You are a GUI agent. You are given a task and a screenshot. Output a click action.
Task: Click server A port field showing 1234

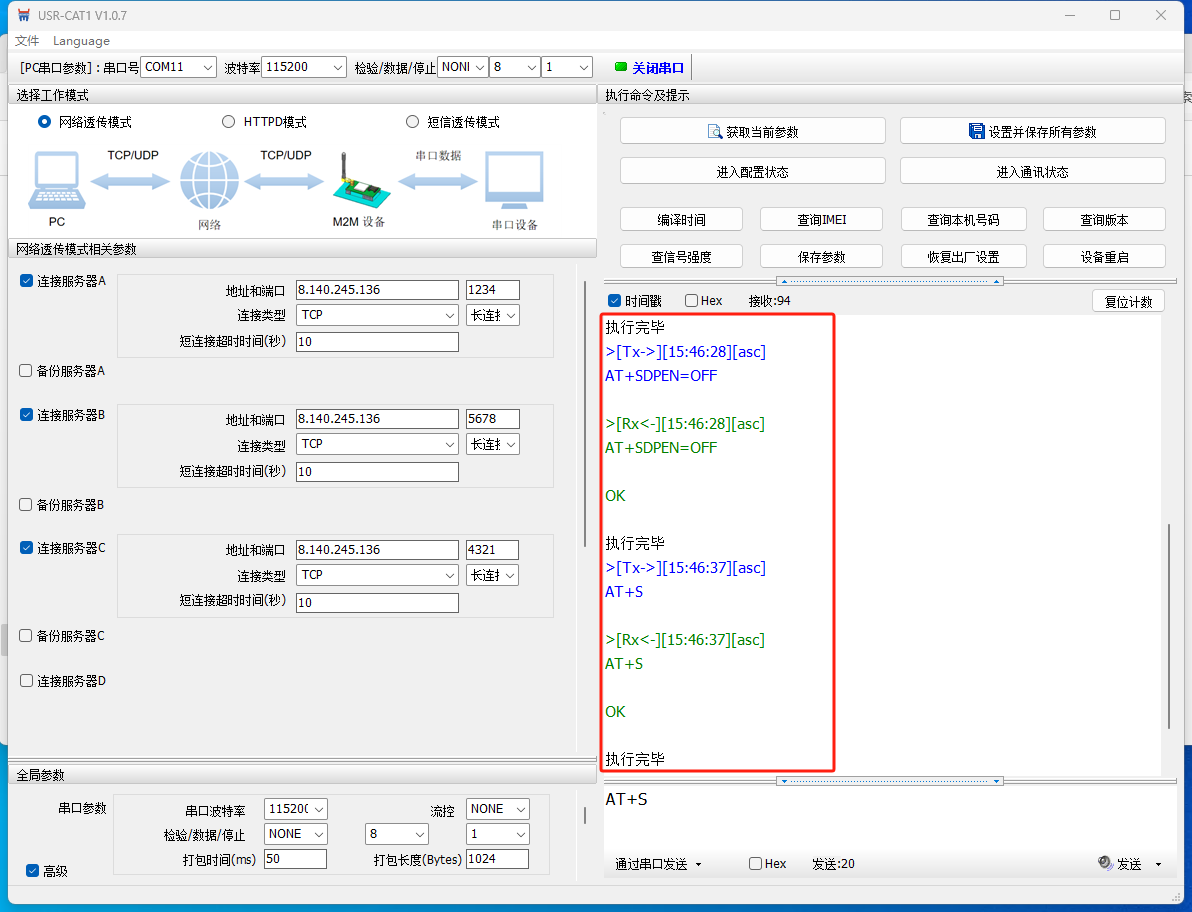tap(492, 290)
